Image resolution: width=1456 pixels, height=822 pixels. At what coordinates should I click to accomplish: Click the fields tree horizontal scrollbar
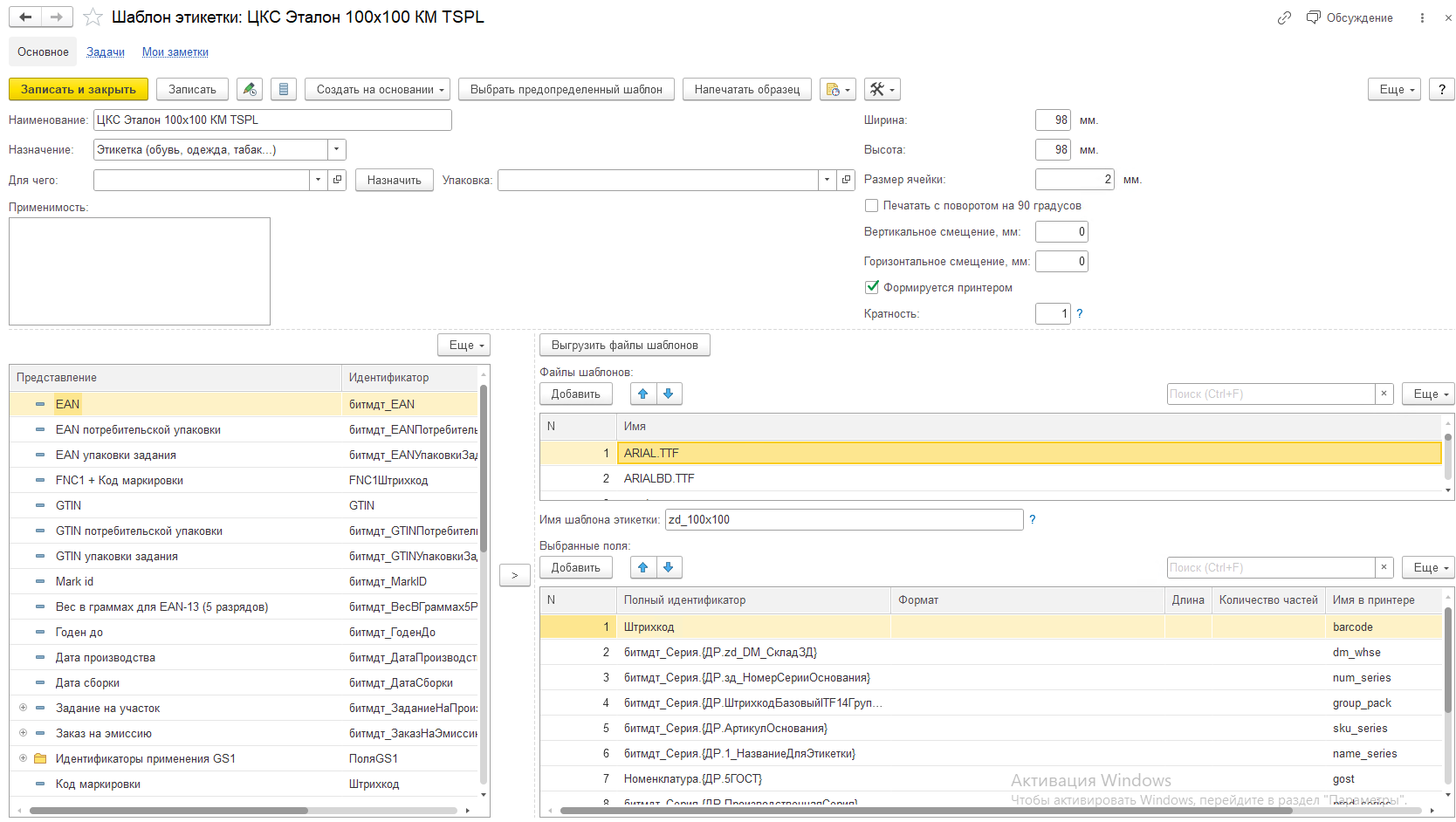tap(168, 811)
